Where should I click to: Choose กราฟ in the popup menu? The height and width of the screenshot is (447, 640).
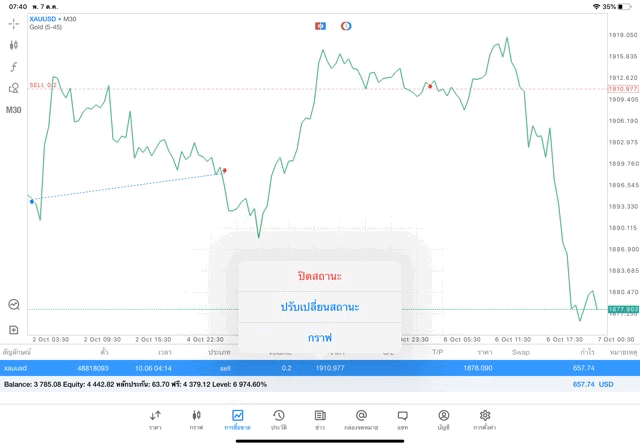pyautogui.click(x=320, y=337)
